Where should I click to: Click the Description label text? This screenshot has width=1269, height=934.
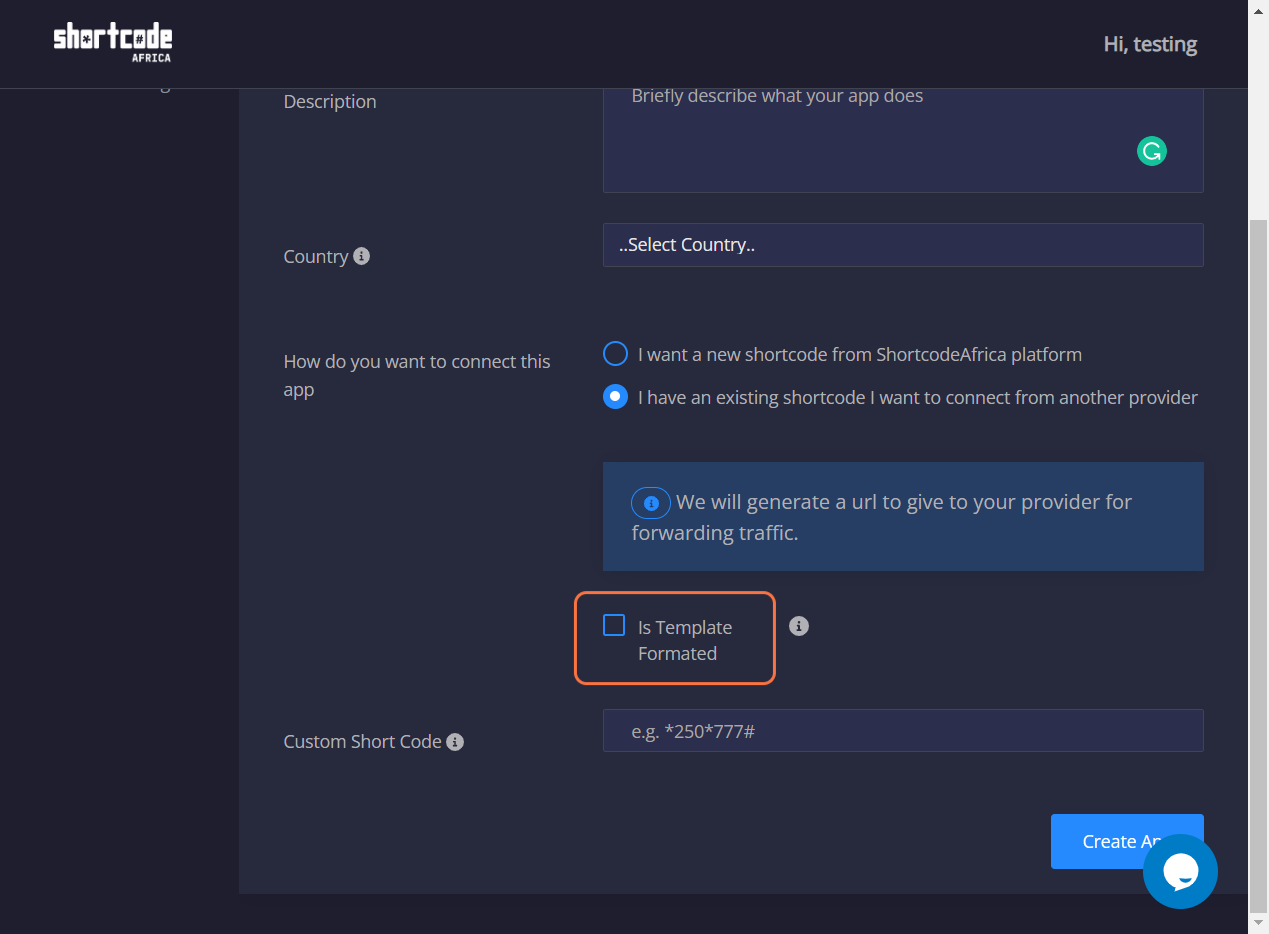click(x=330, y=101)
